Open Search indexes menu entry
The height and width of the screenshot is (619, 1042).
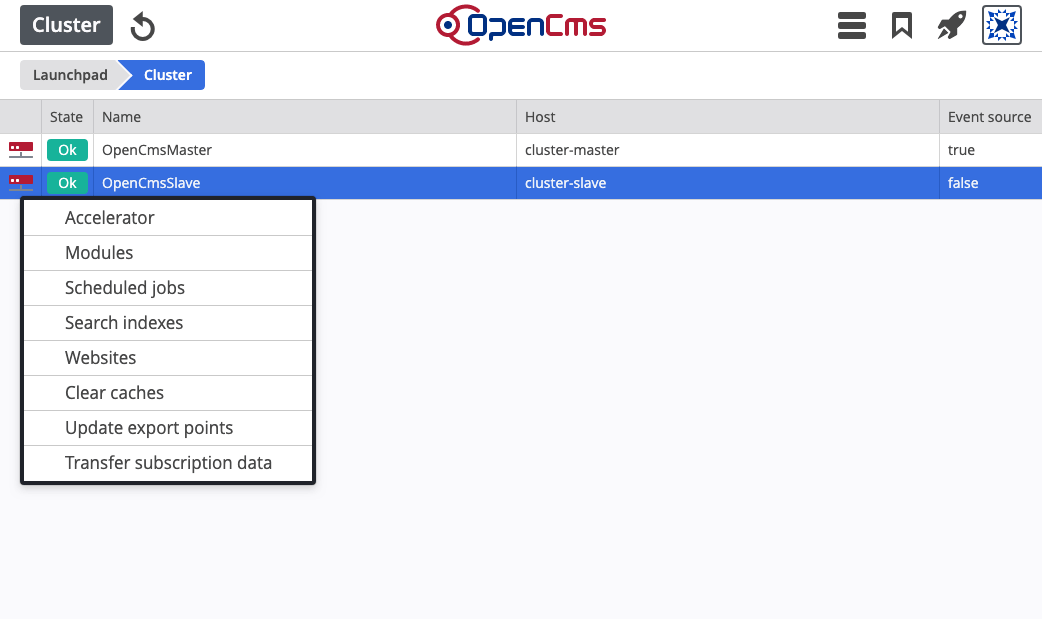tap(167, 323)
